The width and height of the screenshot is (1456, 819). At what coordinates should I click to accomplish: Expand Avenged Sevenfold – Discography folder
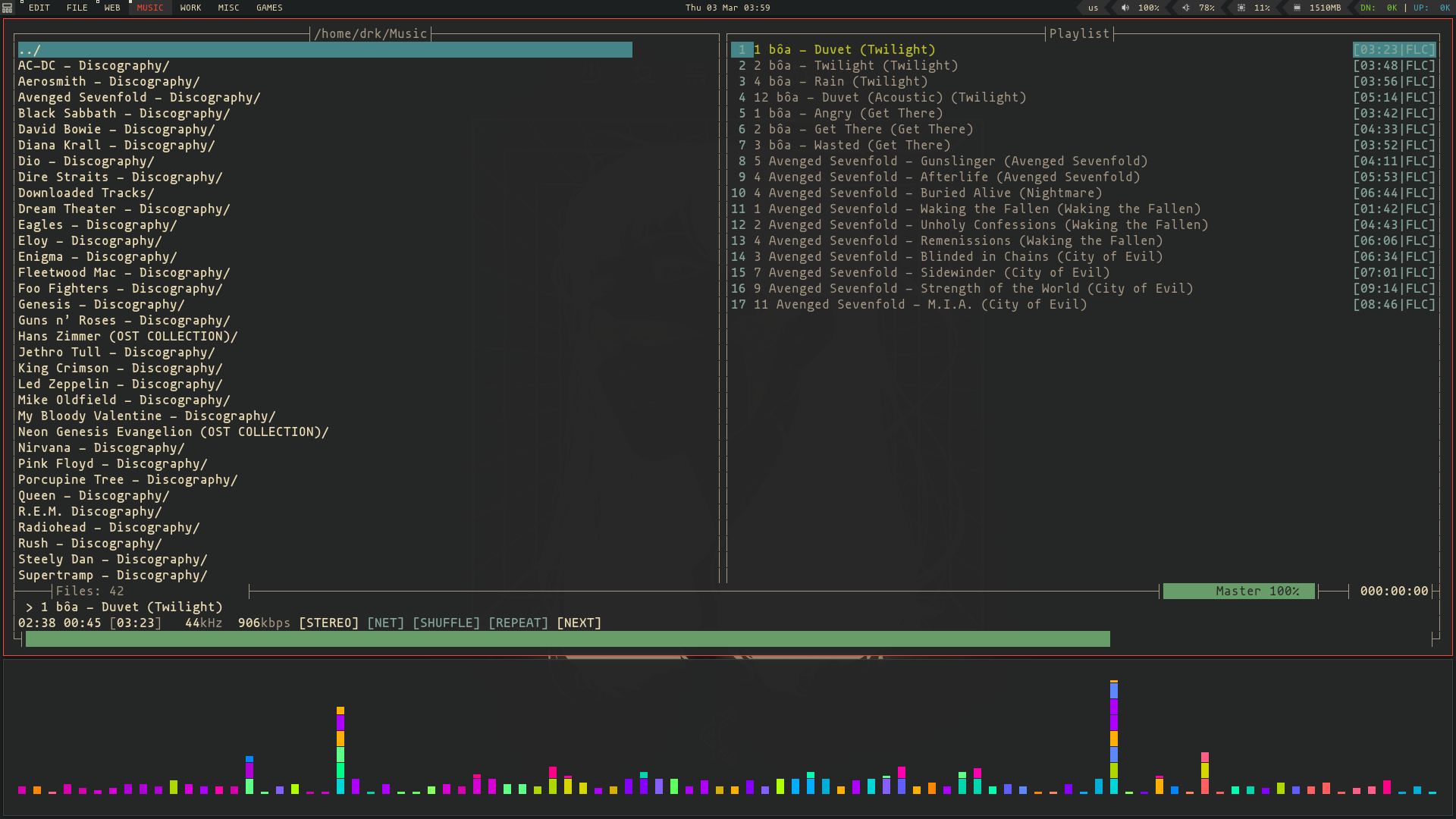pos(139,97)
